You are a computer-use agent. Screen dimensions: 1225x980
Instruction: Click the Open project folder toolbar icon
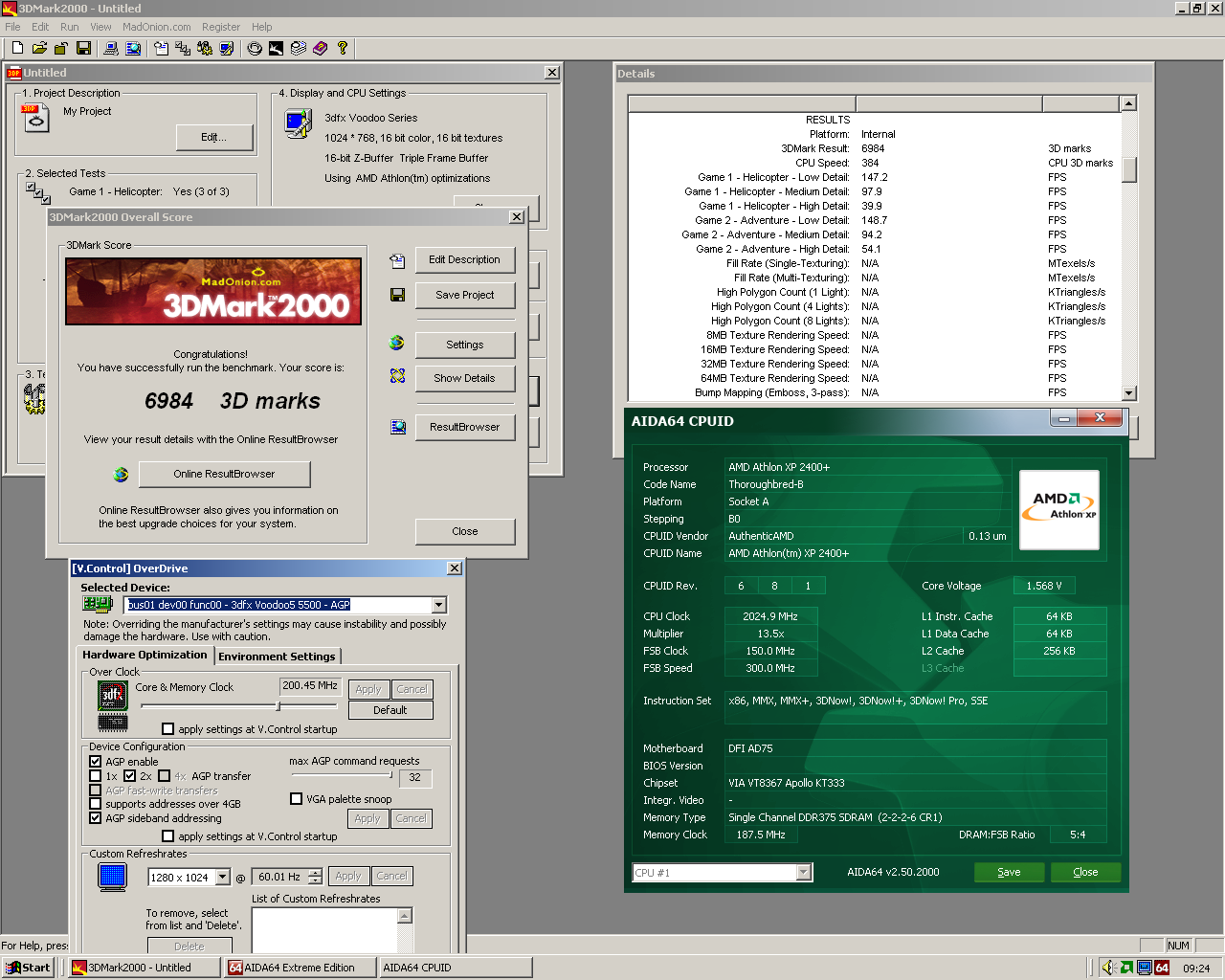(x=39, y=48)
